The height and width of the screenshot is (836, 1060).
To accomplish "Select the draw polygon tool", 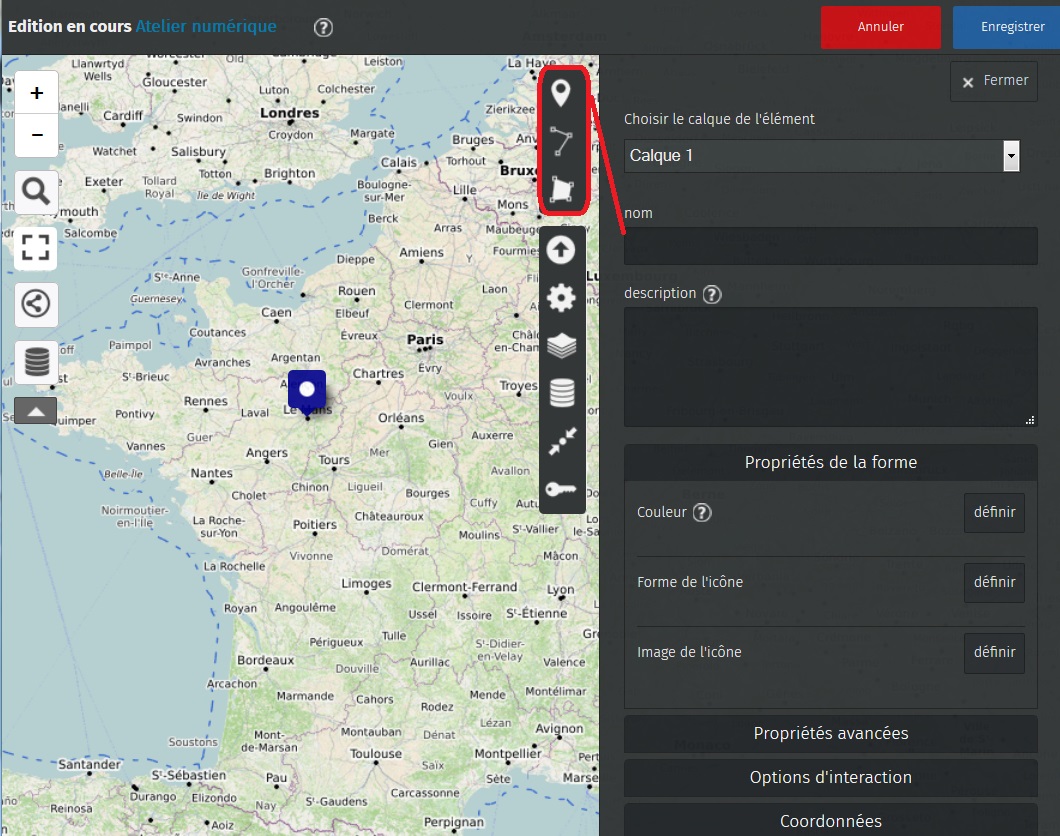I will tap(561, 190).
